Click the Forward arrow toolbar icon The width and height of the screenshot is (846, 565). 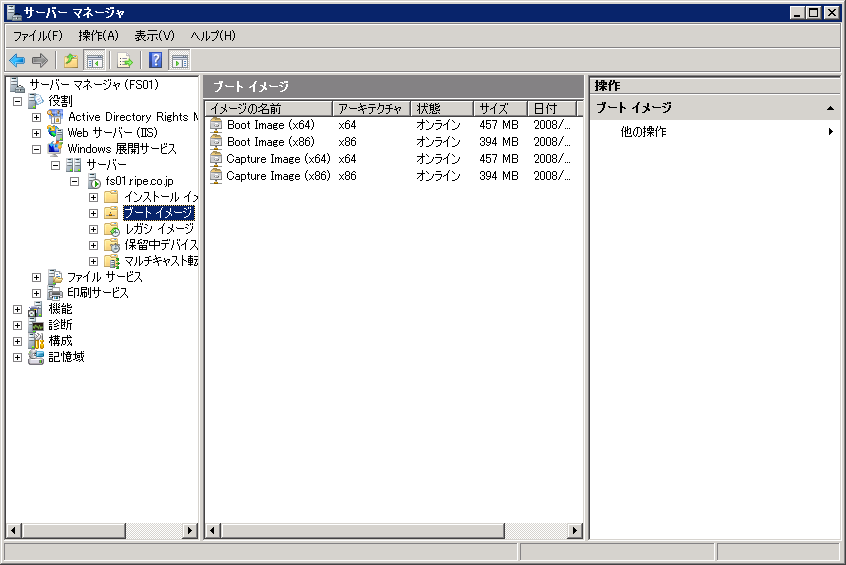40,60
